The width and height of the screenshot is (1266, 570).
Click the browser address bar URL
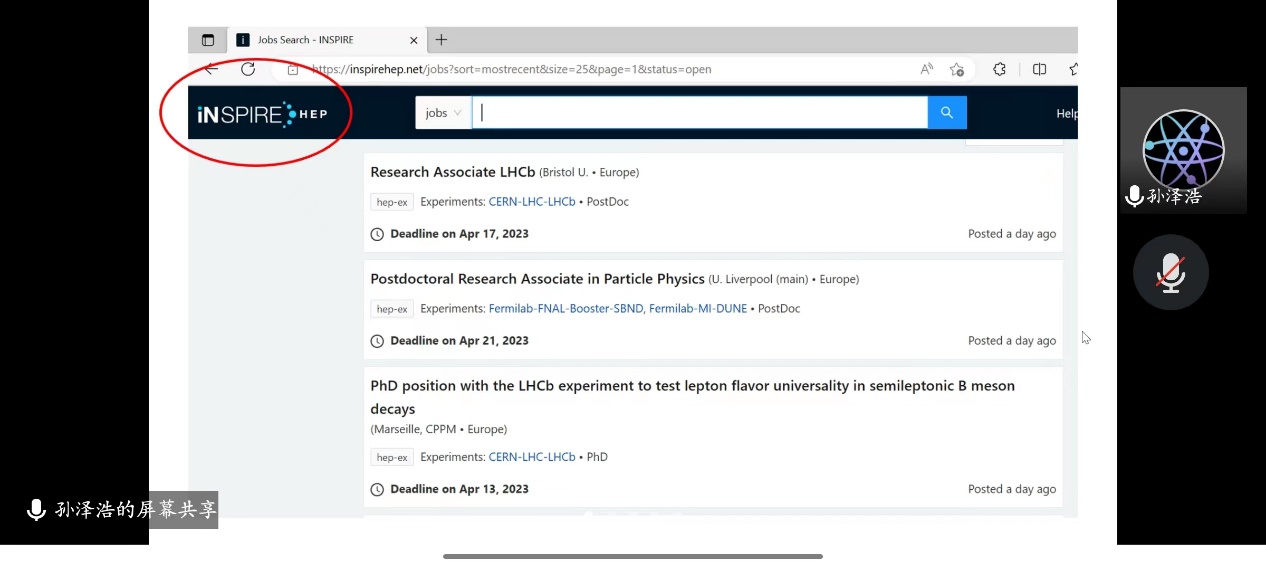pos(512,69)
